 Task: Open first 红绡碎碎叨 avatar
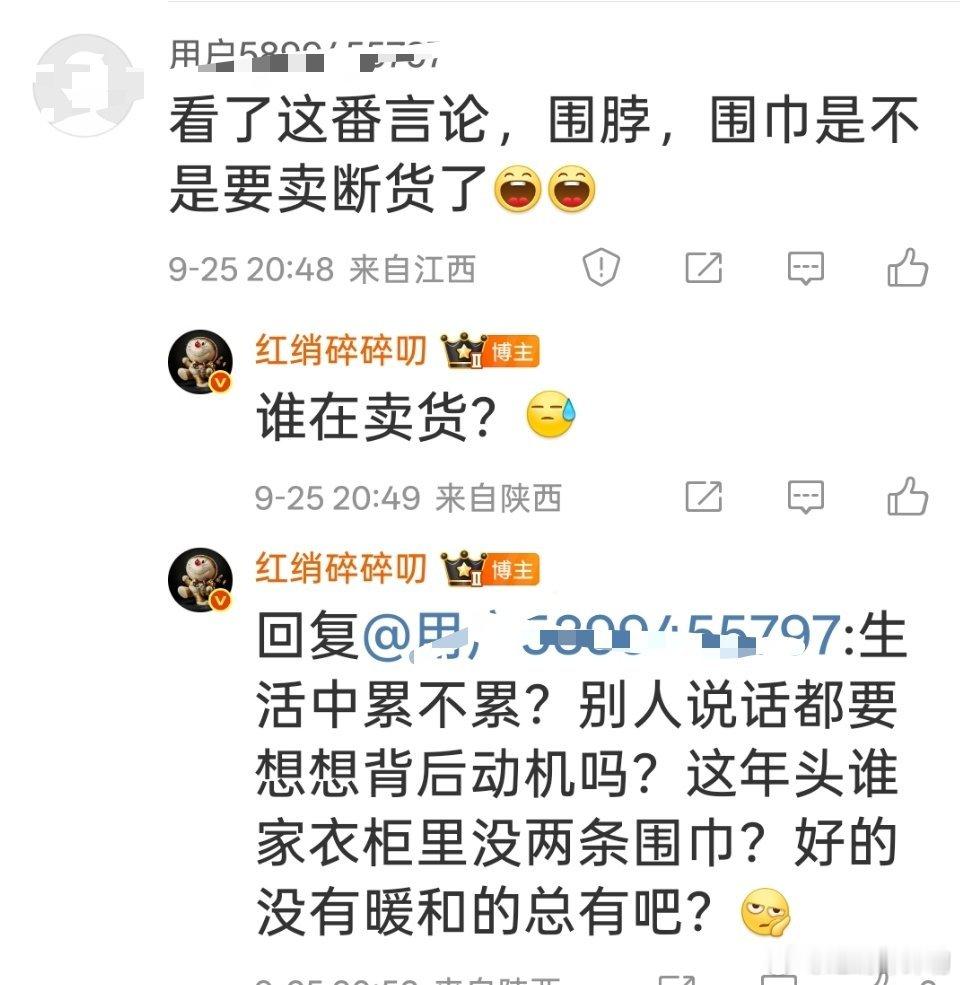point(200,362)
